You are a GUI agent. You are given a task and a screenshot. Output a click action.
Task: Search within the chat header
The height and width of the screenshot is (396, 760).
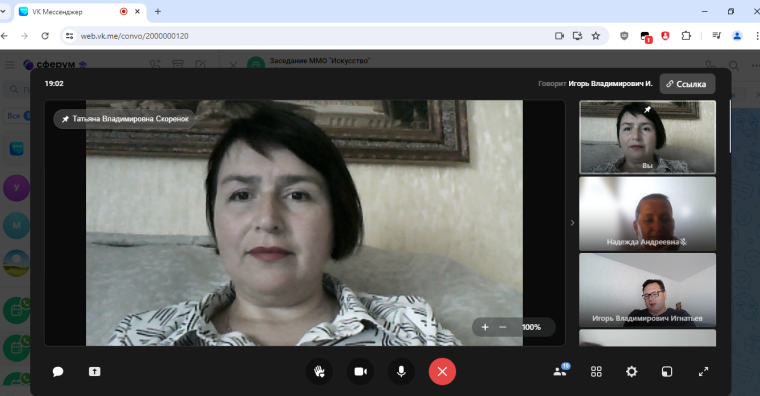(734, 64)
